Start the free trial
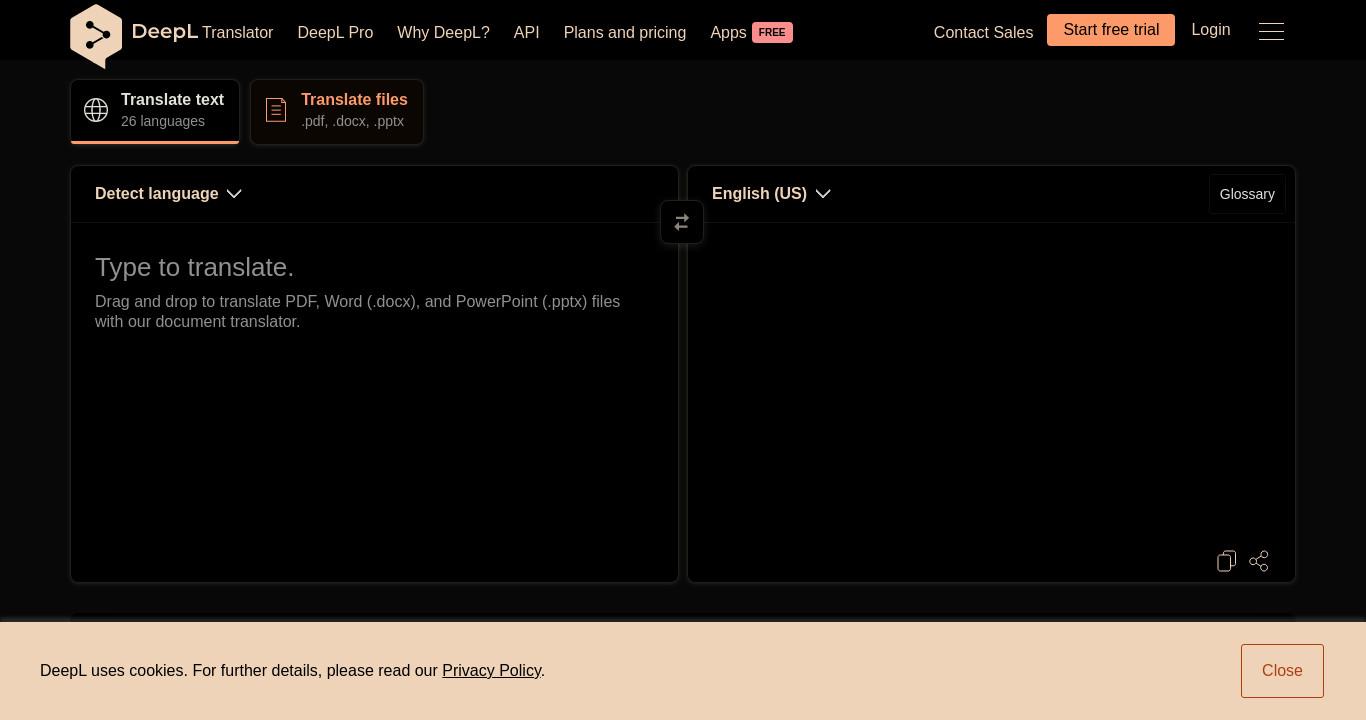This screenshot has height=720, width=1366. tap(1111, 30)
